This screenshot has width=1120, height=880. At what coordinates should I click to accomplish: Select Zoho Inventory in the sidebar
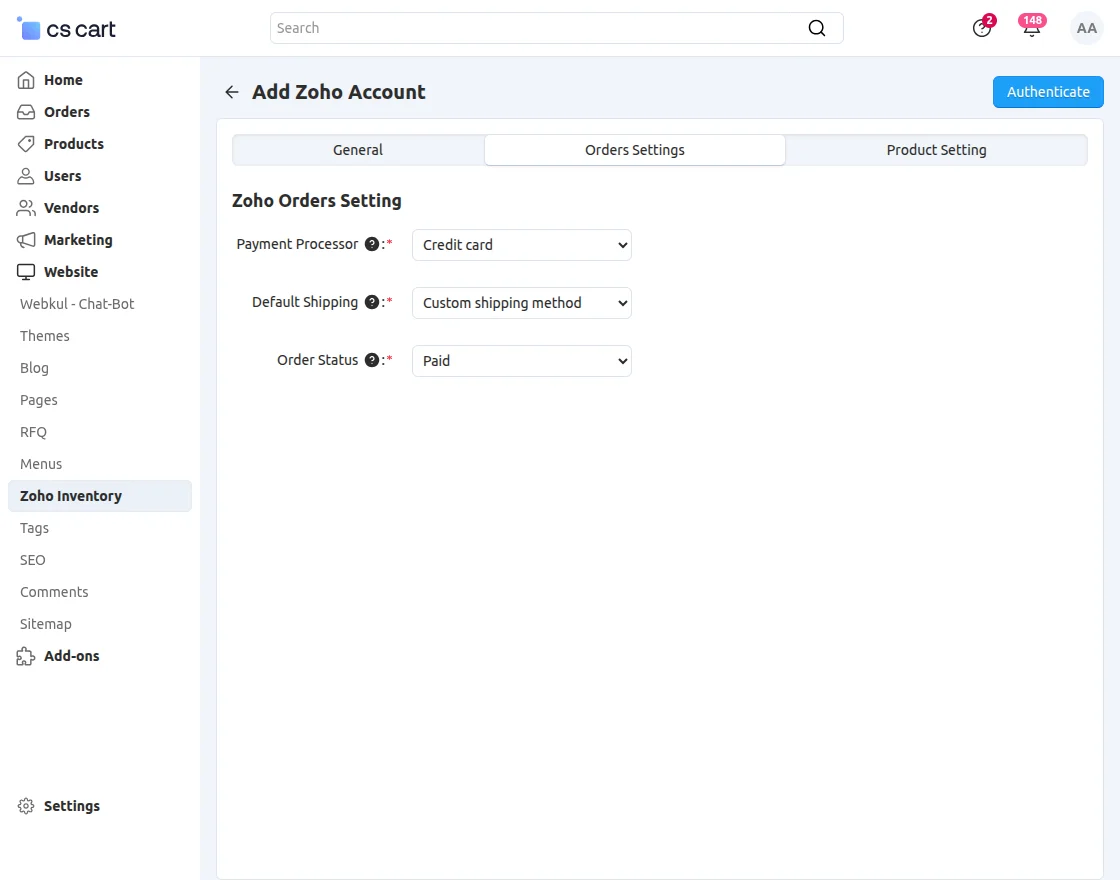70,496
